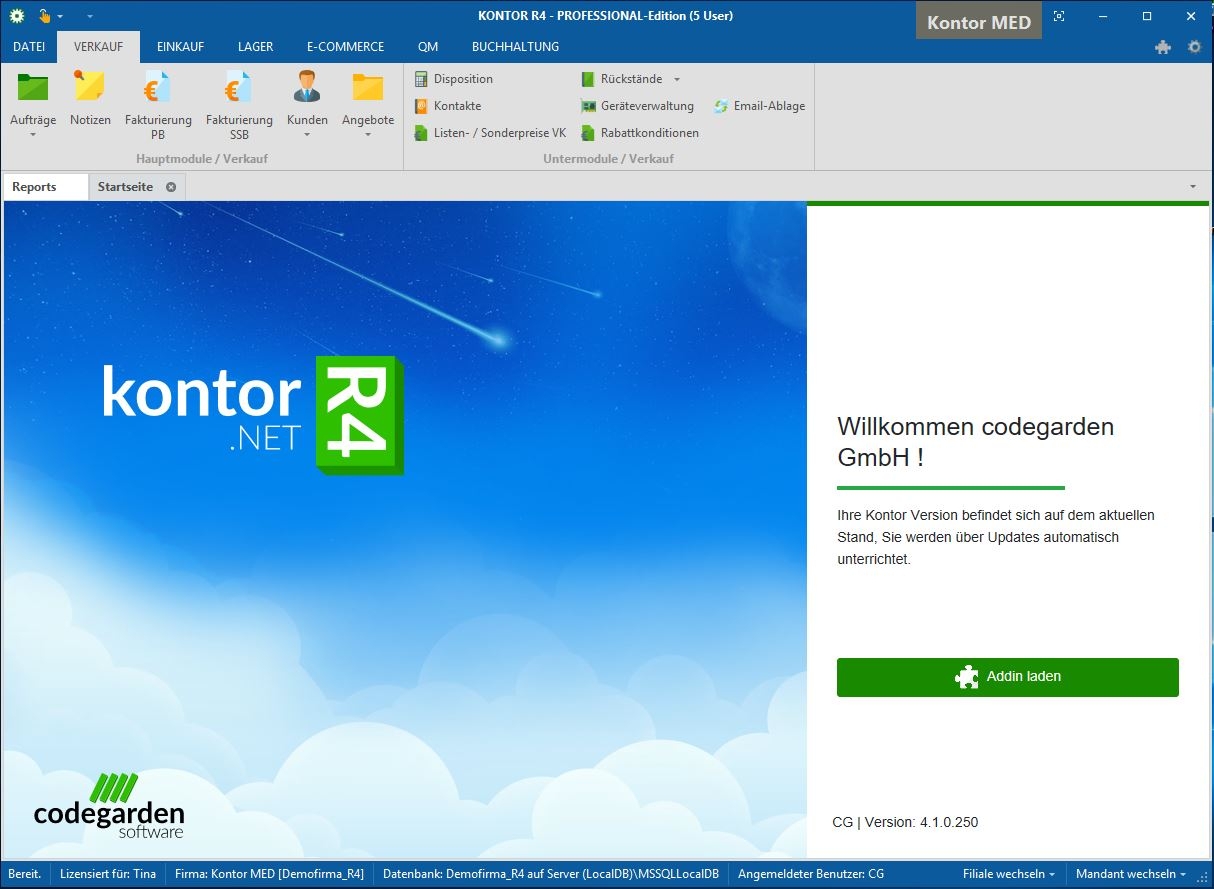1214x889 pixels.
Task: Click the puzzle piece add-in icon in ribbon corner
Action: pyautogui.click(x=1163, y=47)
